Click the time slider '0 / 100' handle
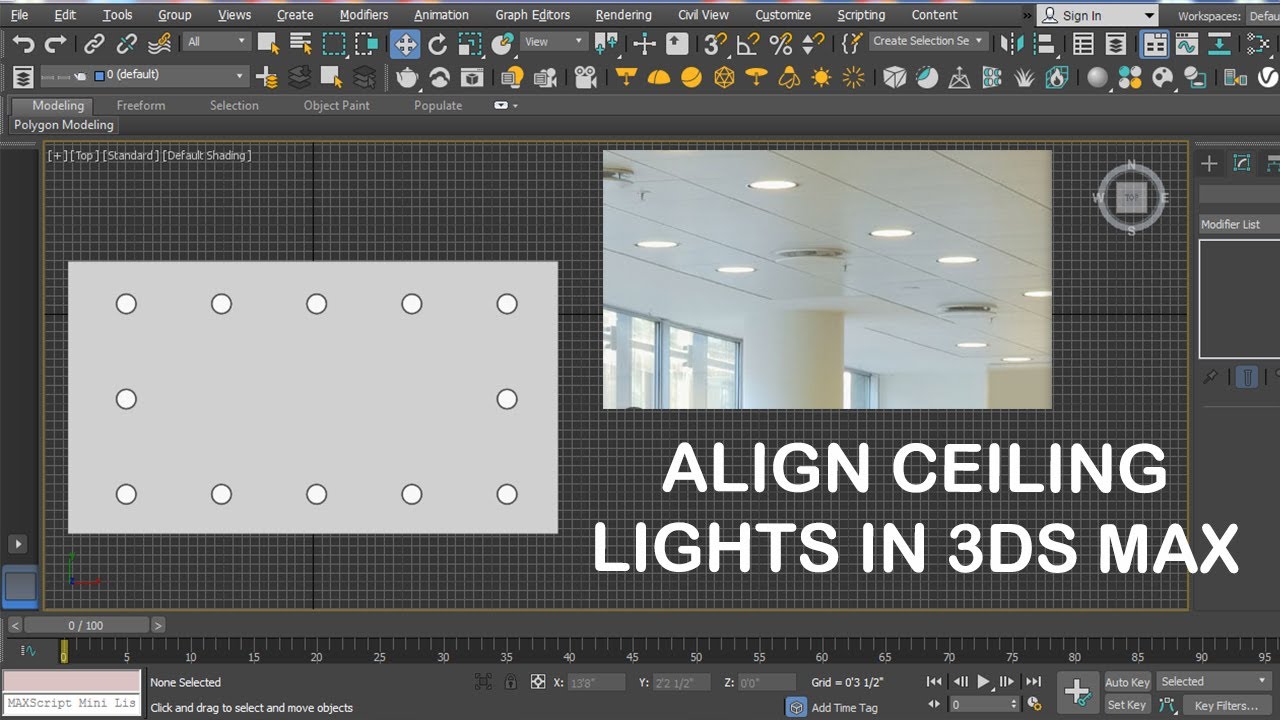The width and height of the screenshot is (1280, 720). (86, 625)
